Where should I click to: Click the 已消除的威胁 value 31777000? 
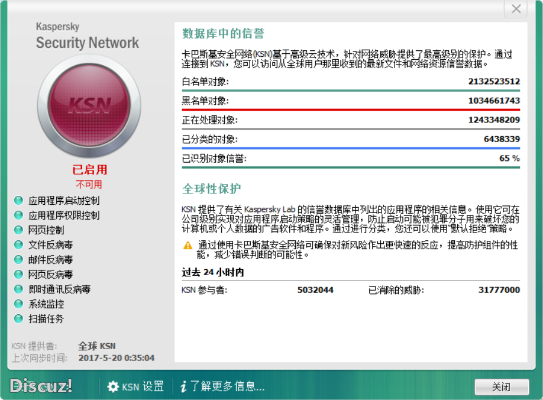[x=499, y=290]
